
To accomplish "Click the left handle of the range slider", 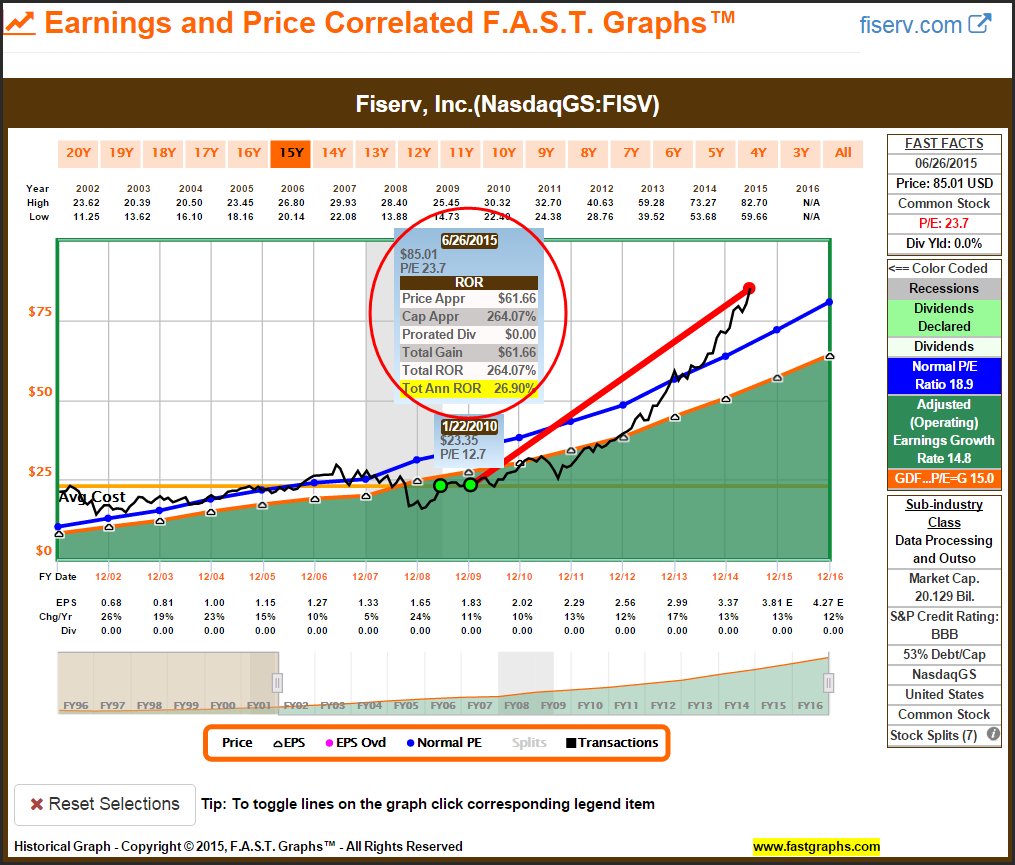I will pos(278,682).
